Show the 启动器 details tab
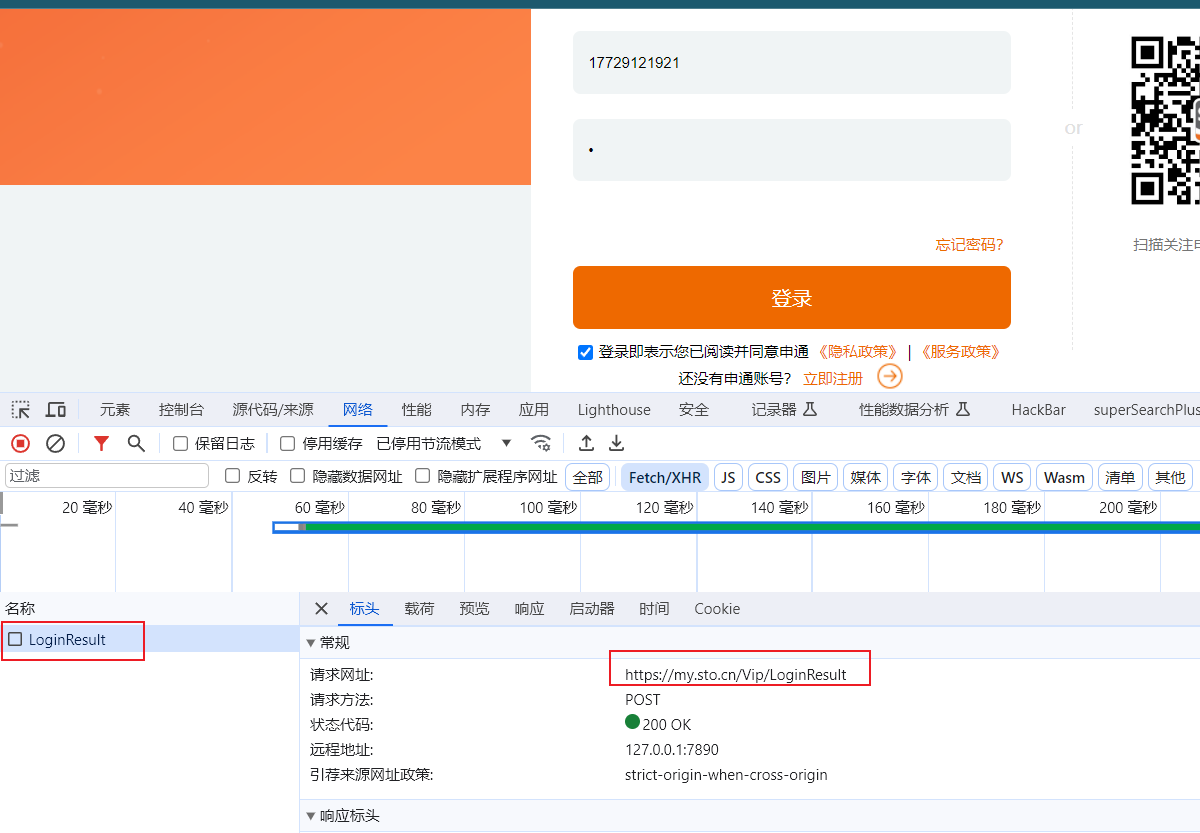This screenshot has height=833, width=1200. tap(592, 608)
